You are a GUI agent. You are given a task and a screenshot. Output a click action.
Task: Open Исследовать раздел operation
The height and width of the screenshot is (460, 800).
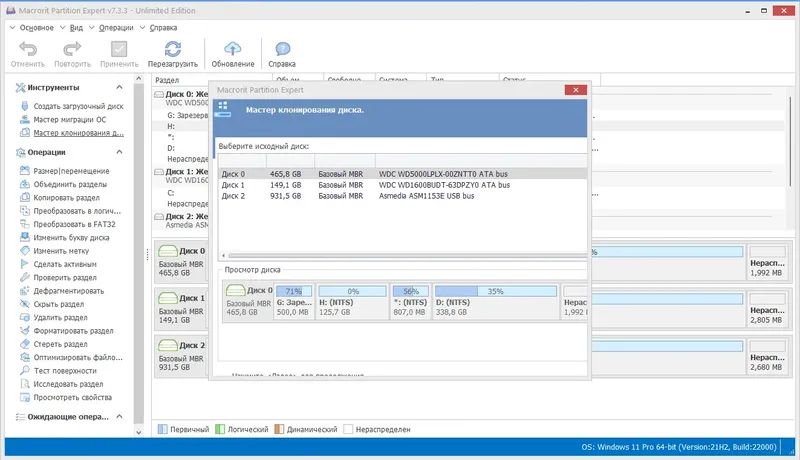[68, 384]
